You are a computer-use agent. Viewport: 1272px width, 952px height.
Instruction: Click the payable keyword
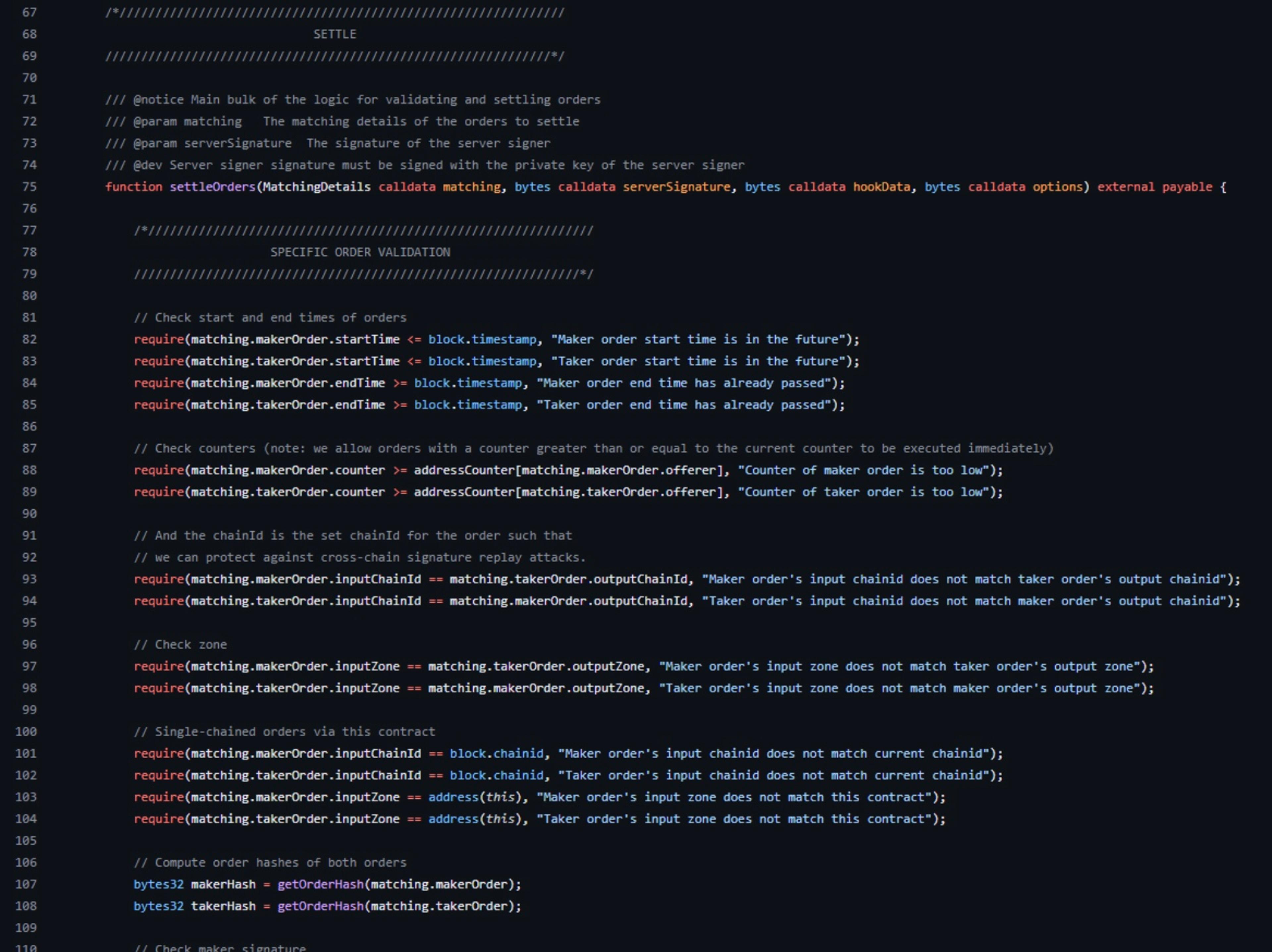(x=1186, y=187)
